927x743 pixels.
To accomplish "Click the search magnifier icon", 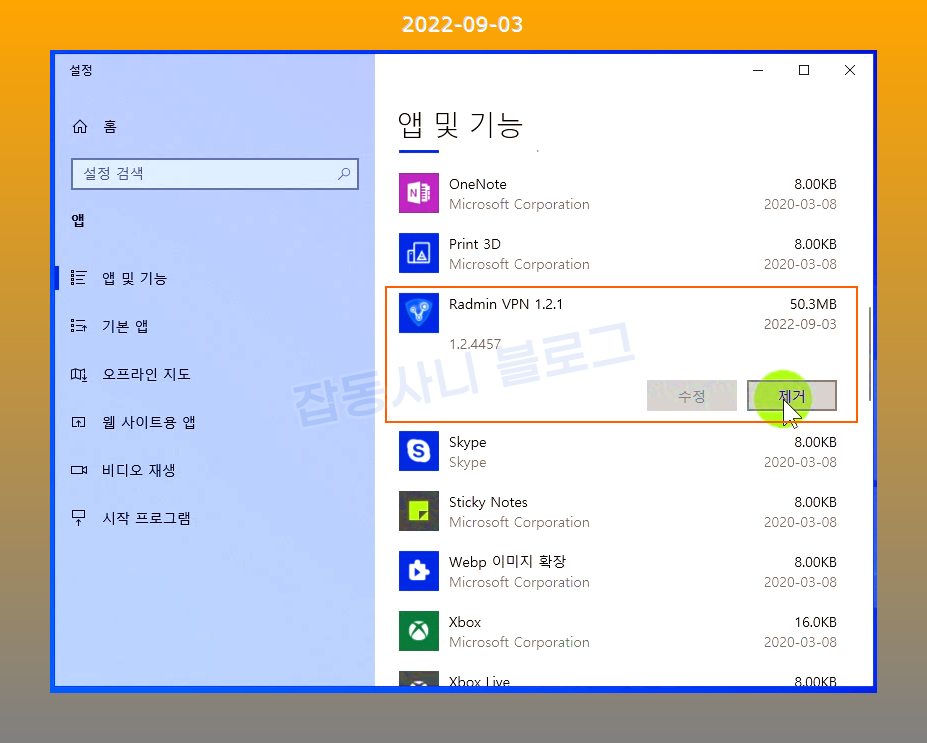I will [344, 174].
